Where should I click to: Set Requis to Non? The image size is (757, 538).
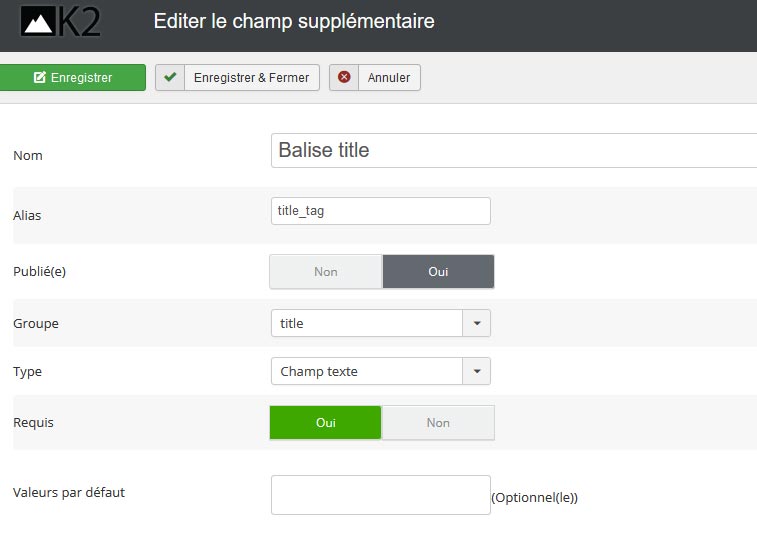pos(438,423)
